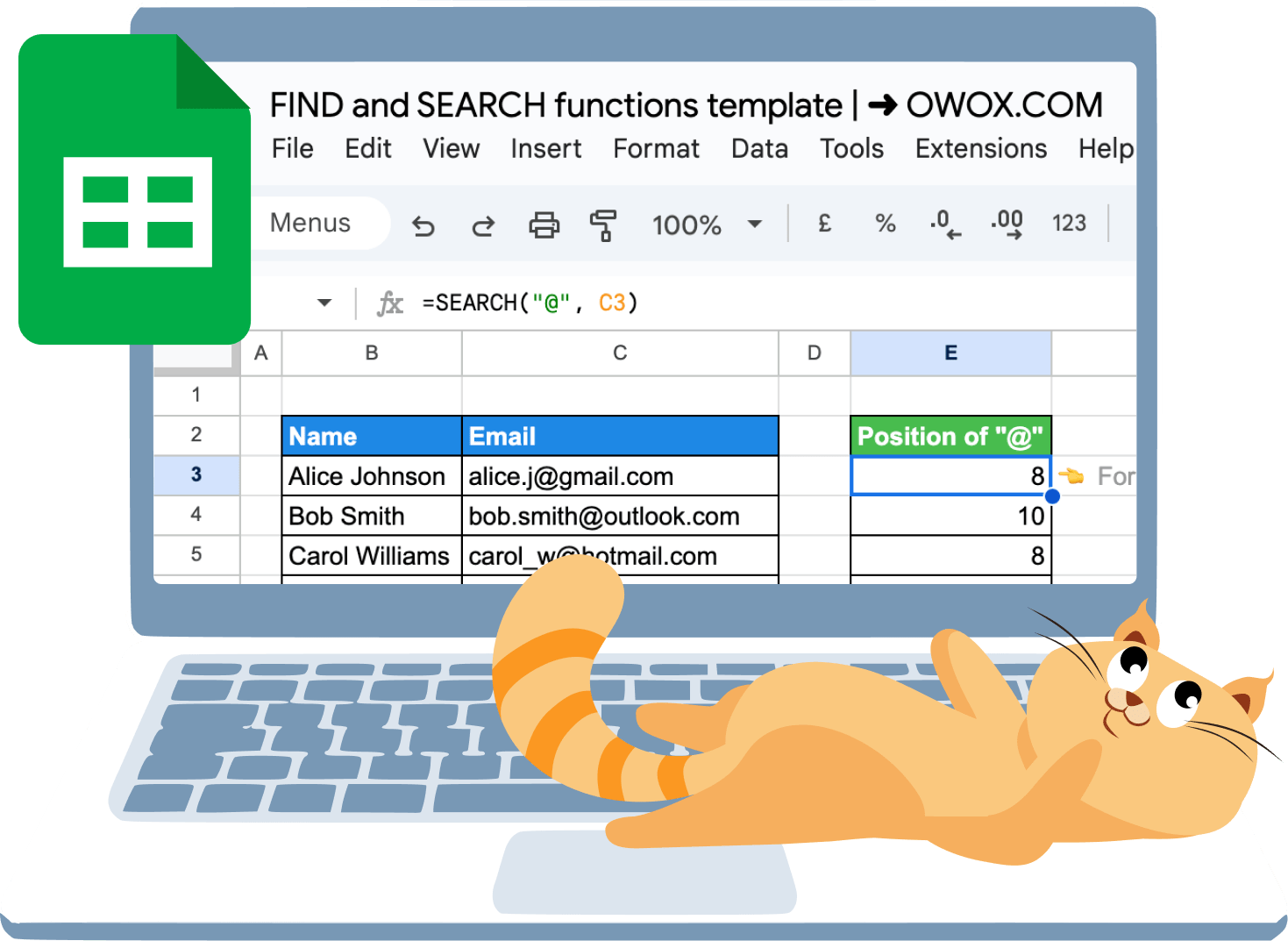Click the Redo arrow icon
This screenshot has height=941, width=1288.
[483, 227]
